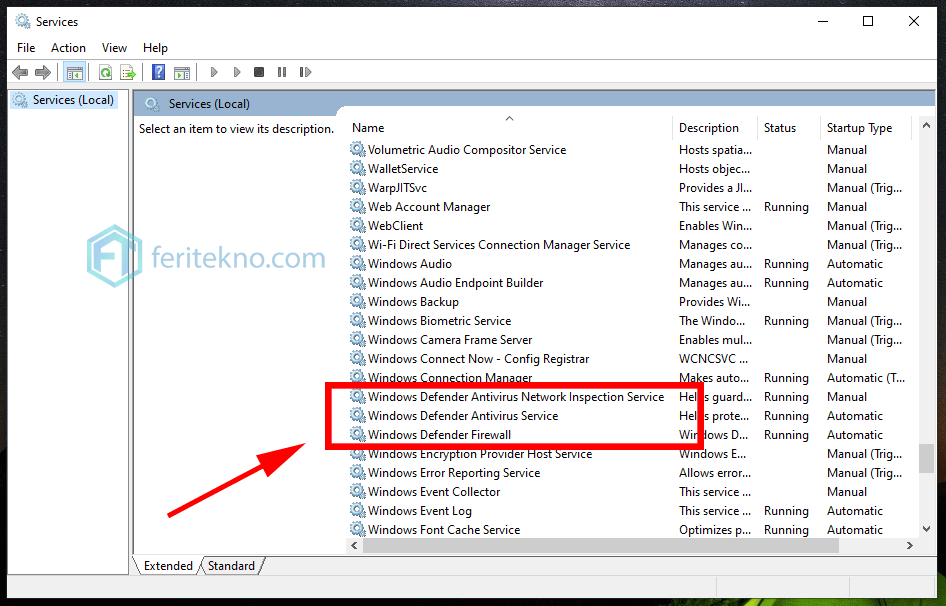Click the gear icon beside Windows Audio
The height and width of the screenshot is (606, 946).
[358, 263]
